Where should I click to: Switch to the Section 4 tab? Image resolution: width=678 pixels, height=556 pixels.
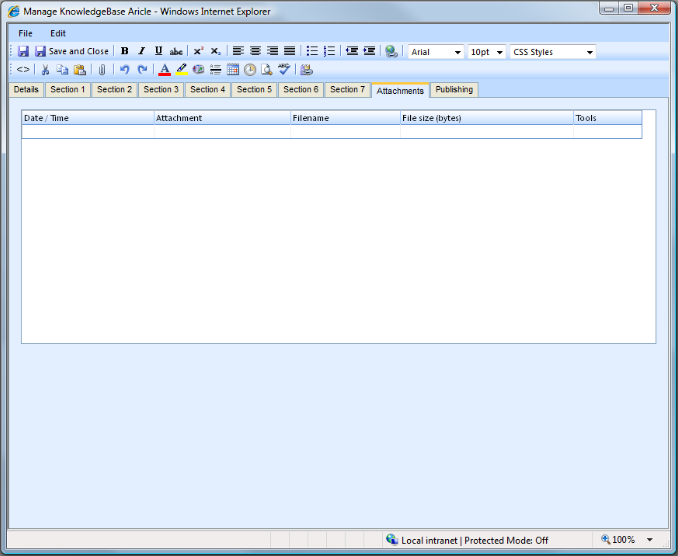[x=208, y=89]
